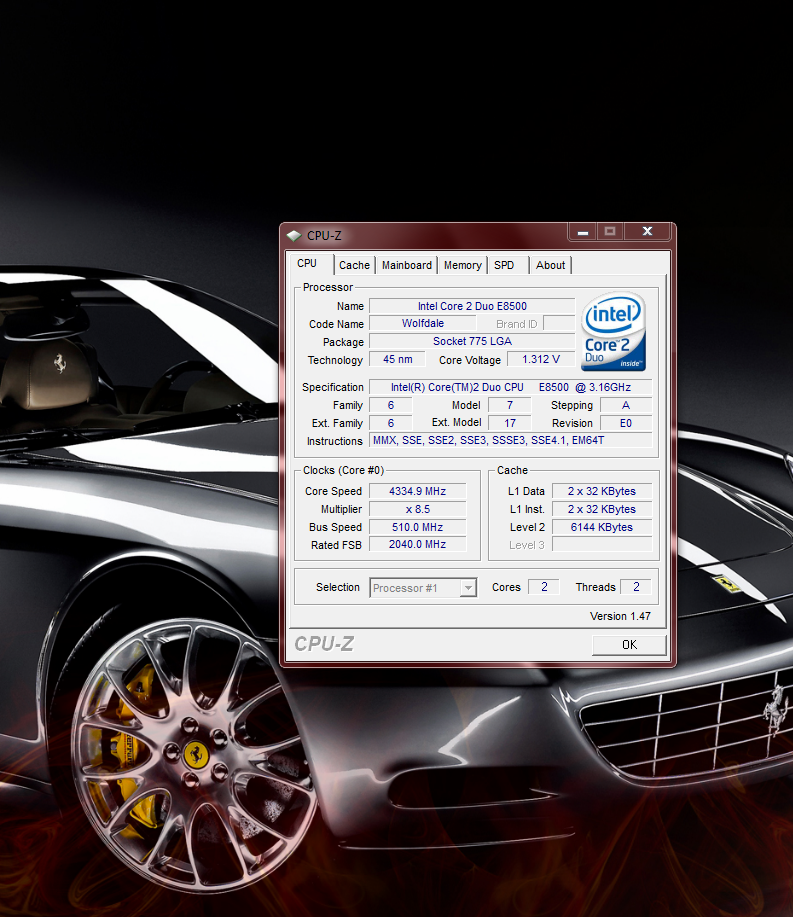793x917 pixels.
Task: Click the Level 2 value 6144 KBytes
Action: click(x=602, y=527)
